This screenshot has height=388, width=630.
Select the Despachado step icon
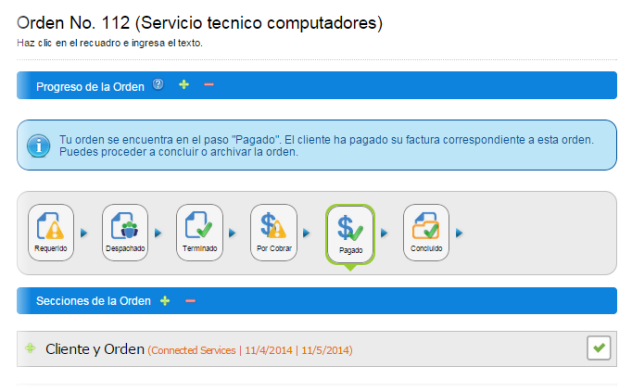pos(125,233)
